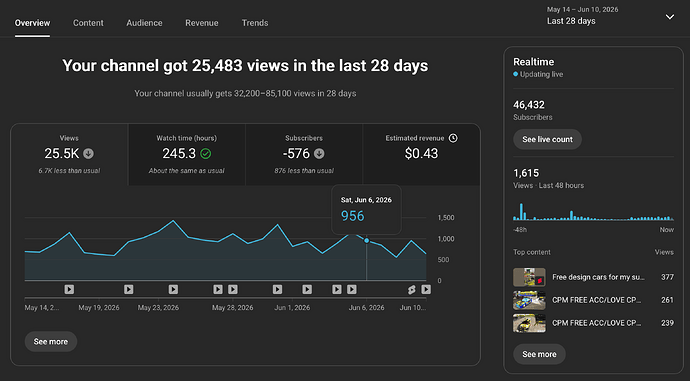The width and height of the screenshot is (690, 381).
Task: Open thumbnail of CPM FREE ACC video with 261 views
Action: coord(529,300)
